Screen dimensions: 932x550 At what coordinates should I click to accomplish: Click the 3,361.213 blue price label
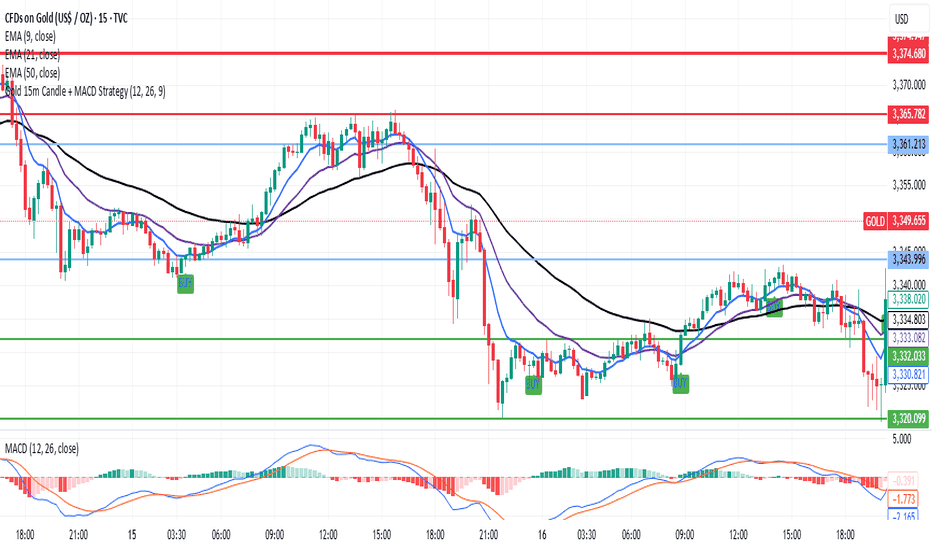909,144
